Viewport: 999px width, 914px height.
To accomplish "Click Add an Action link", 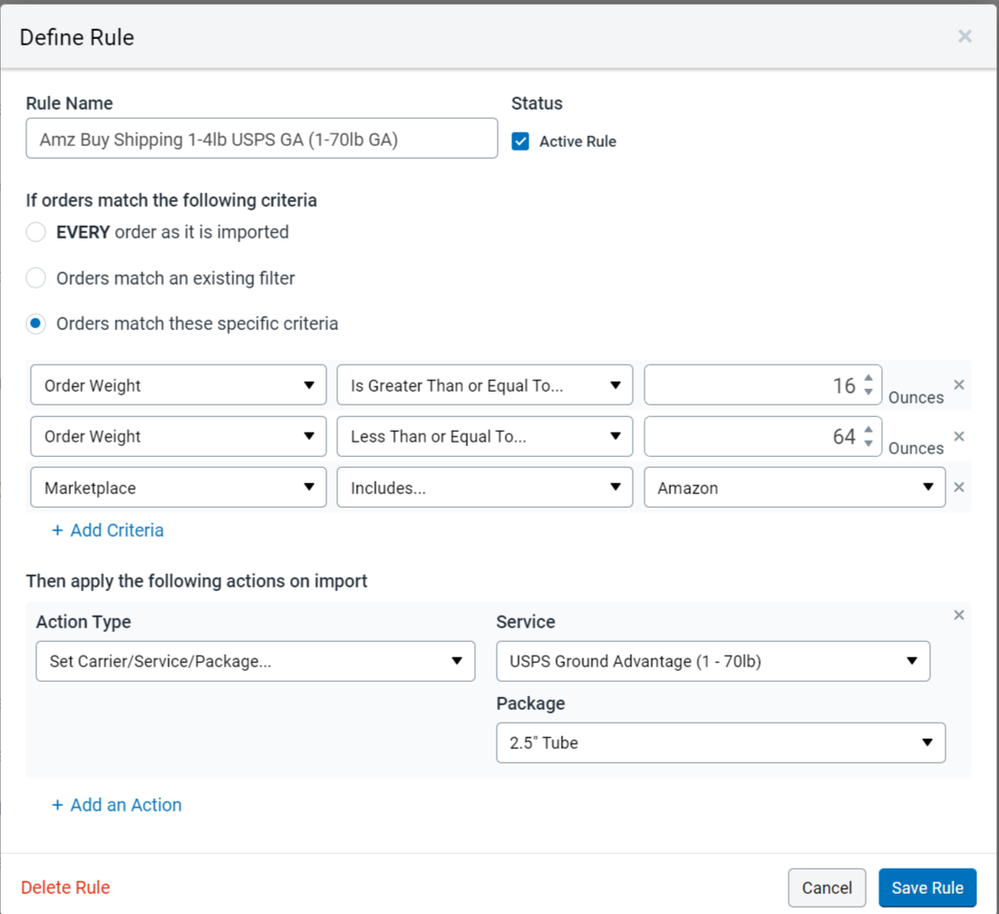I will click(117, 805).
